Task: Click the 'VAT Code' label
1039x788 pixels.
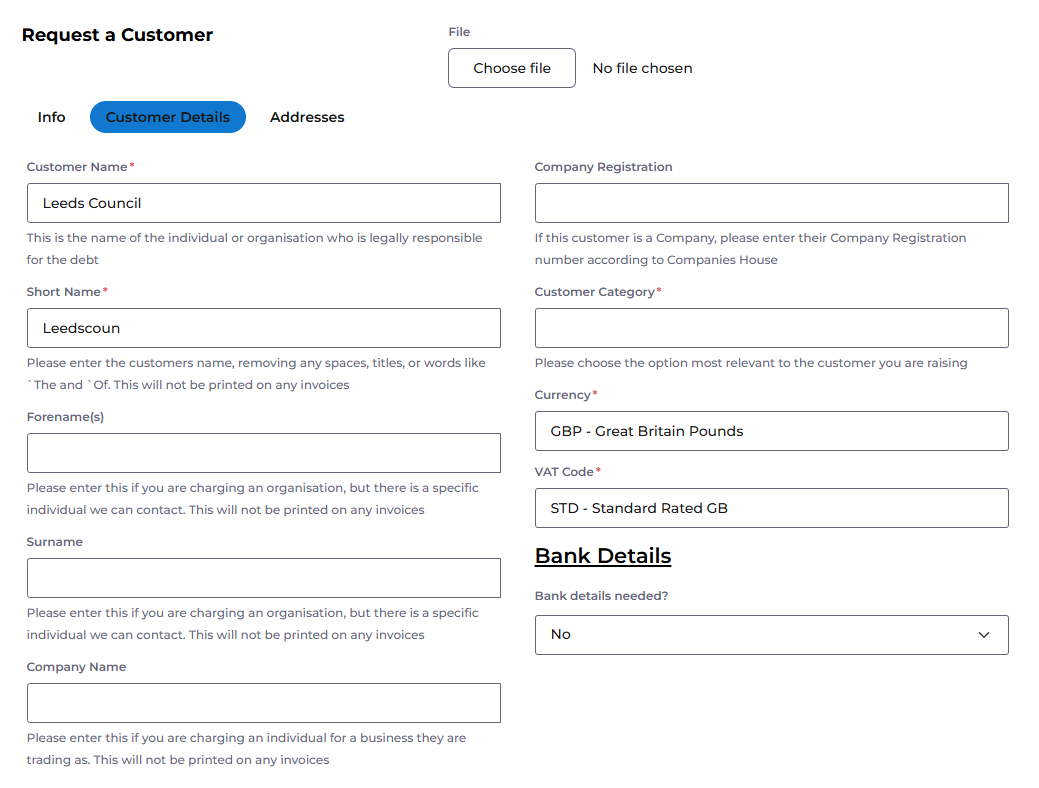Action: pyautogui.click(x=564, y=472)
